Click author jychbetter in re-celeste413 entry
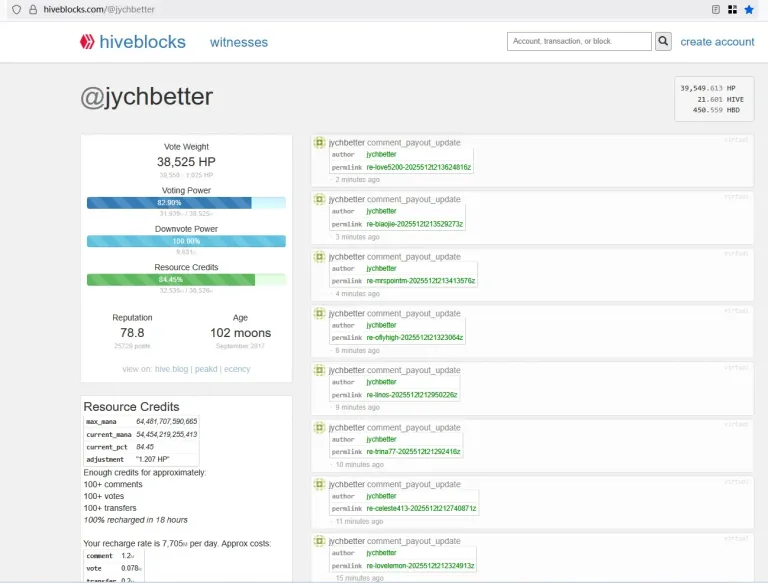 click(381, 496)
